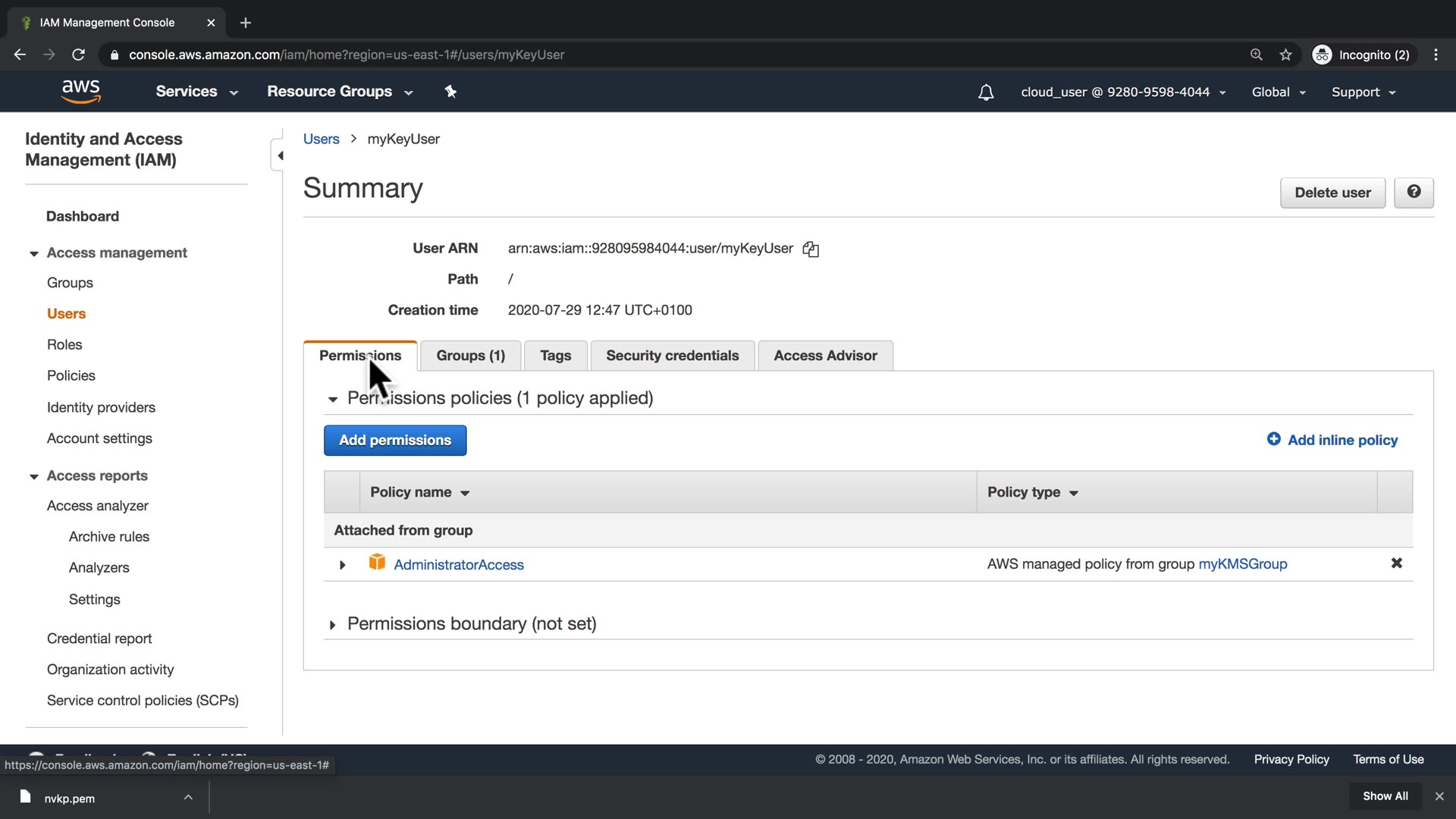Open the Groups (1) tab

[470, 356]
